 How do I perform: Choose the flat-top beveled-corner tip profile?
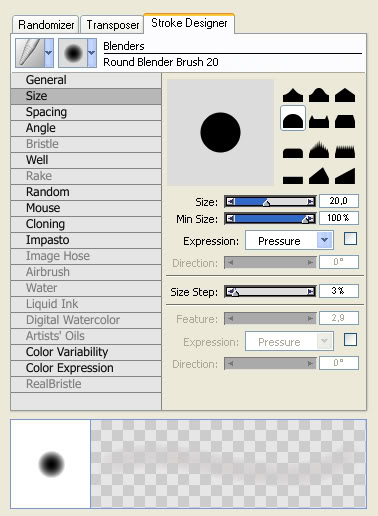pyautogui.click(x=345, y=122)
